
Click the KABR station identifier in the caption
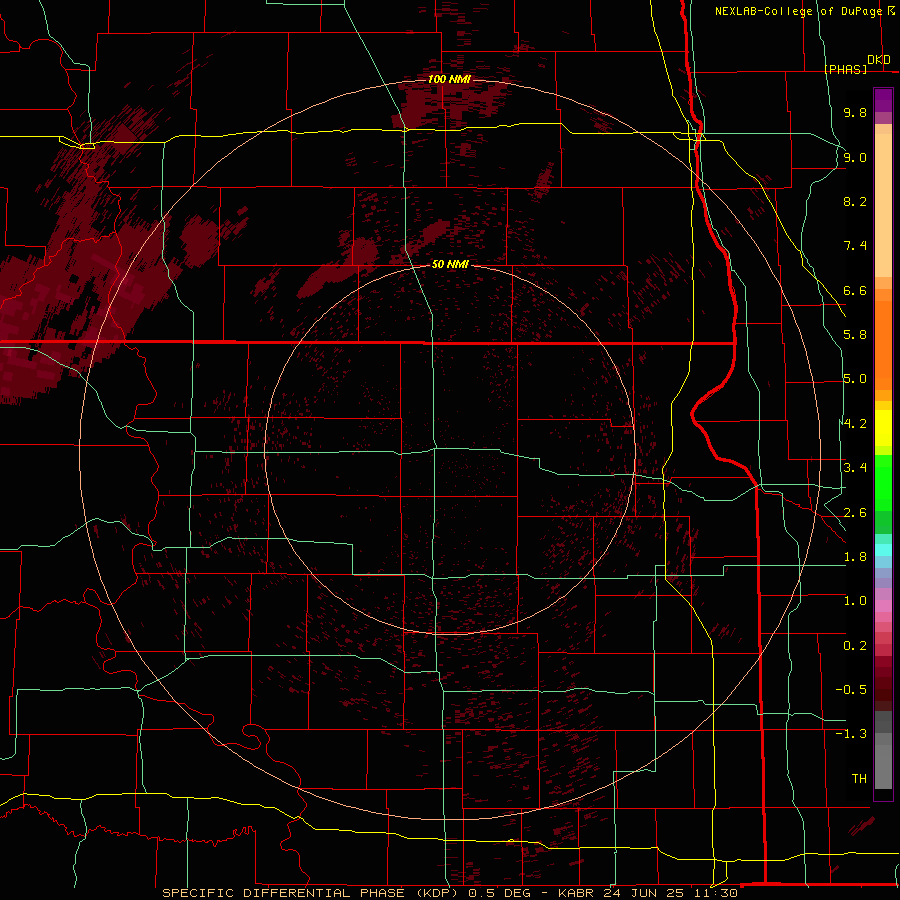(576, 893)
